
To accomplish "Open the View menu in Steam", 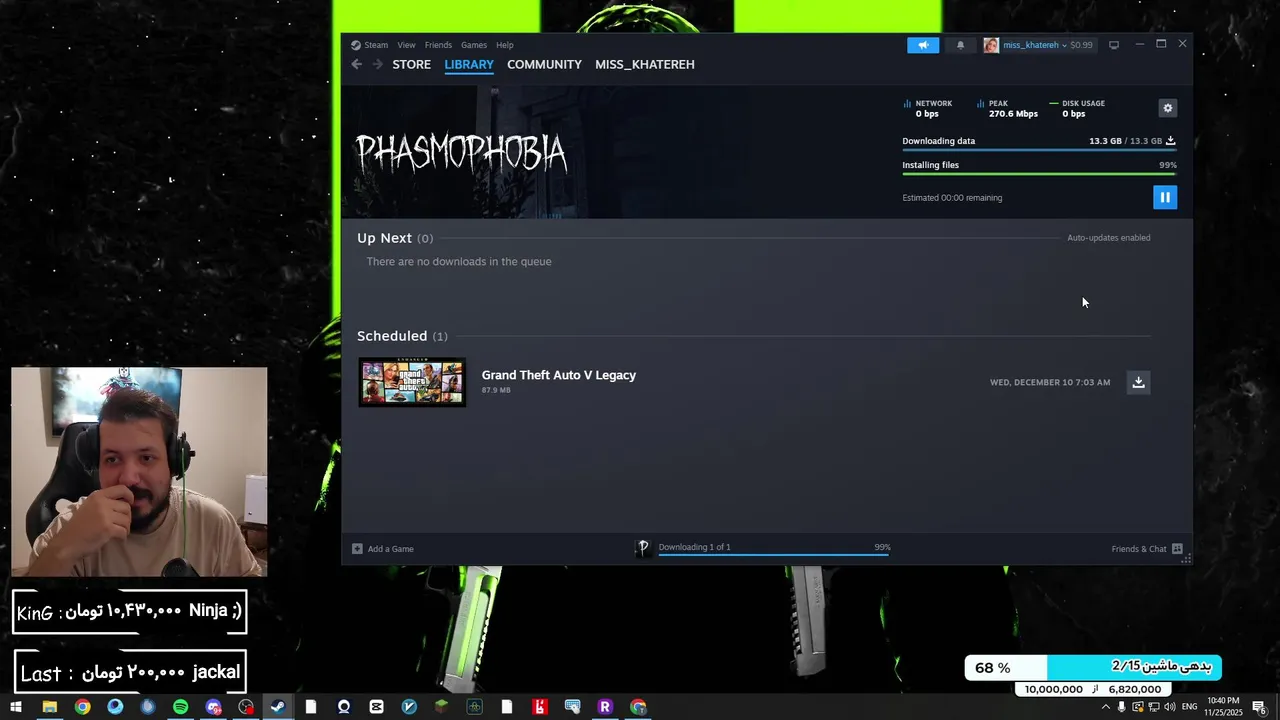I will coord(406,45).
